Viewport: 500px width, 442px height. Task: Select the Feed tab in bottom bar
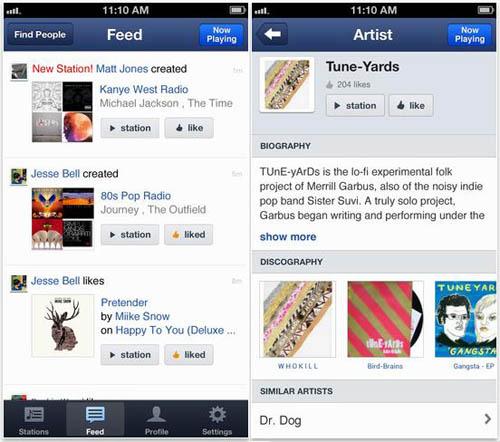pos(95,420)
